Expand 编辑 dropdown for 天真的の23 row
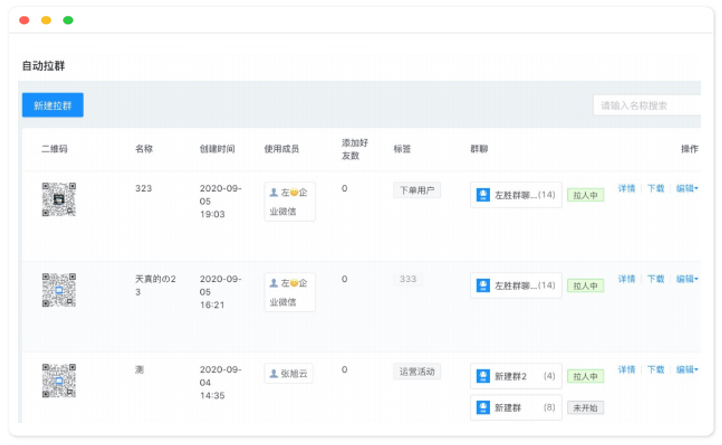Viewport: 722px width, 445px height. point(686,279)
